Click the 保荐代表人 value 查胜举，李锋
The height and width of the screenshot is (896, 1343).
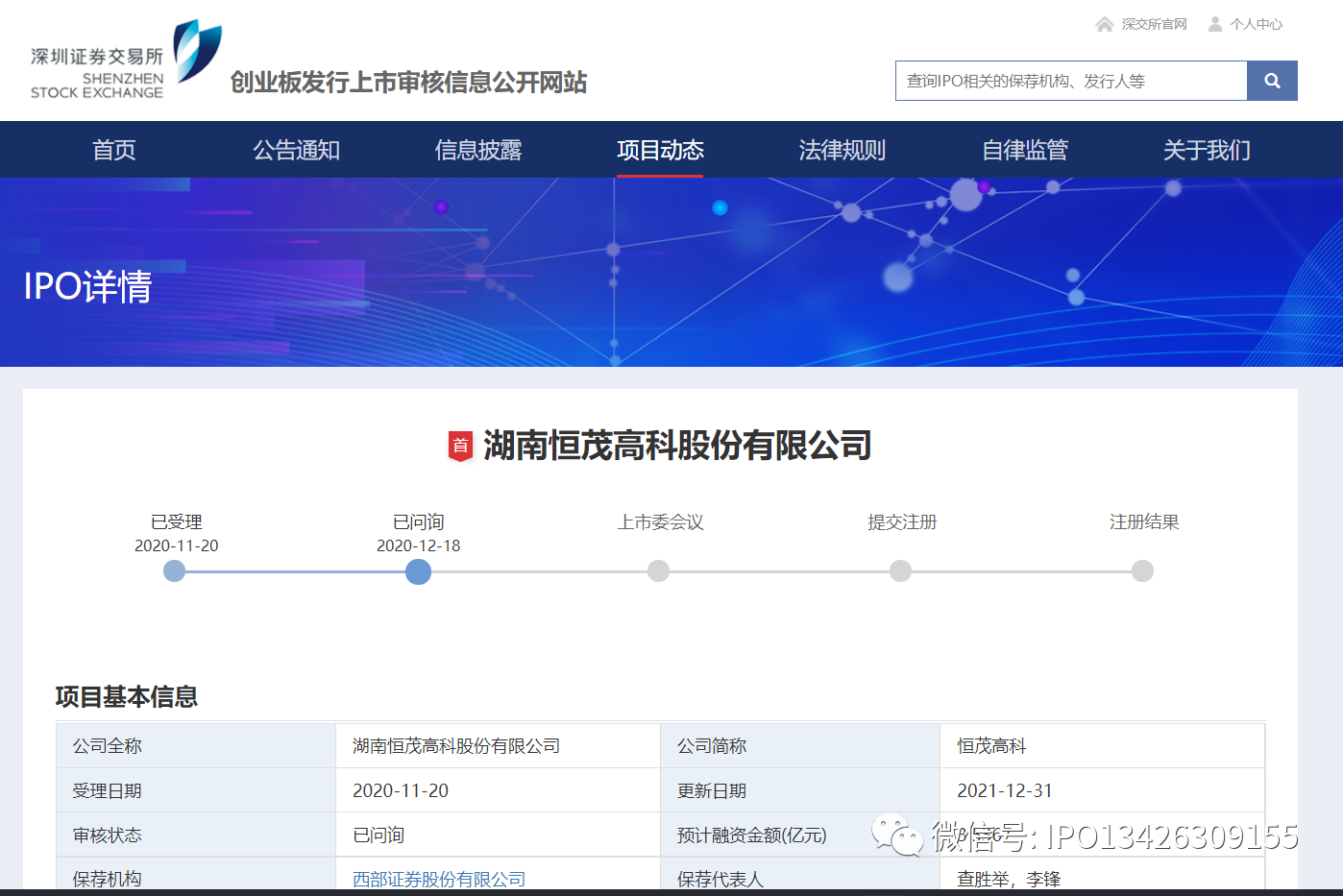(x=1009, y=879)
